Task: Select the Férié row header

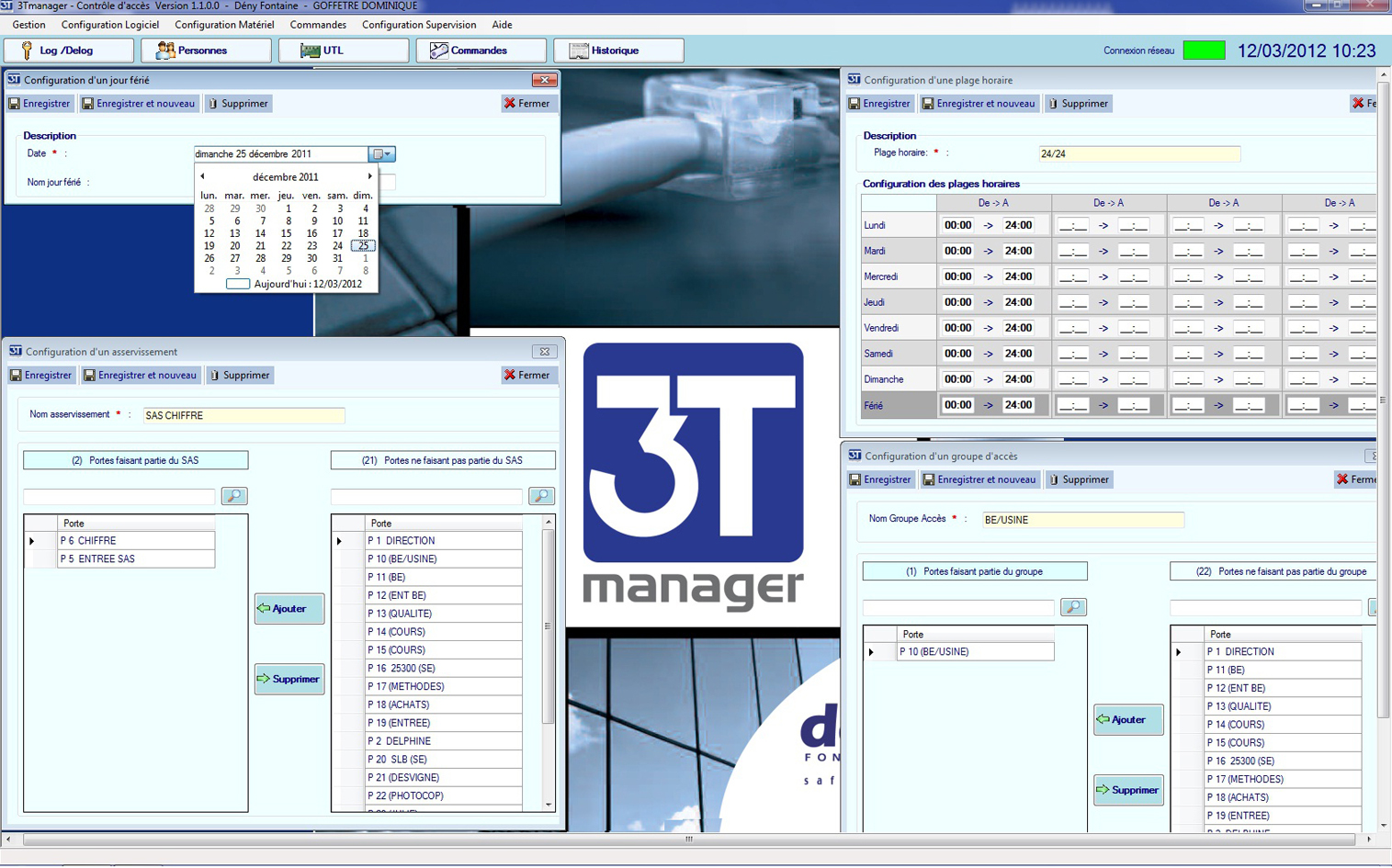Action: pyautogui.click(x=898, y=405)
